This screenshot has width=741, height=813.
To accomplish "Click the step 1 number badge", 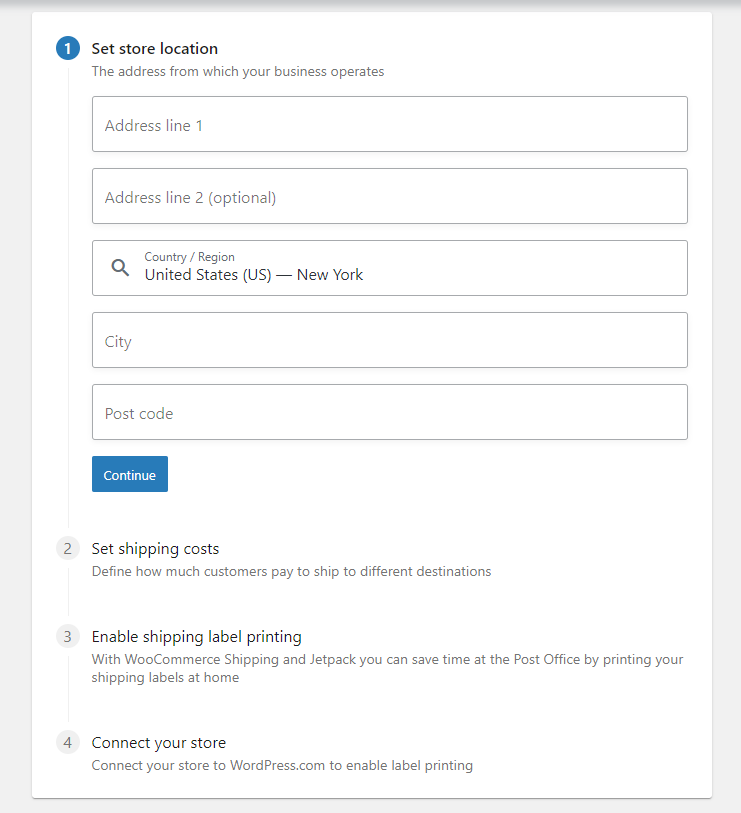I will (68, 48).
